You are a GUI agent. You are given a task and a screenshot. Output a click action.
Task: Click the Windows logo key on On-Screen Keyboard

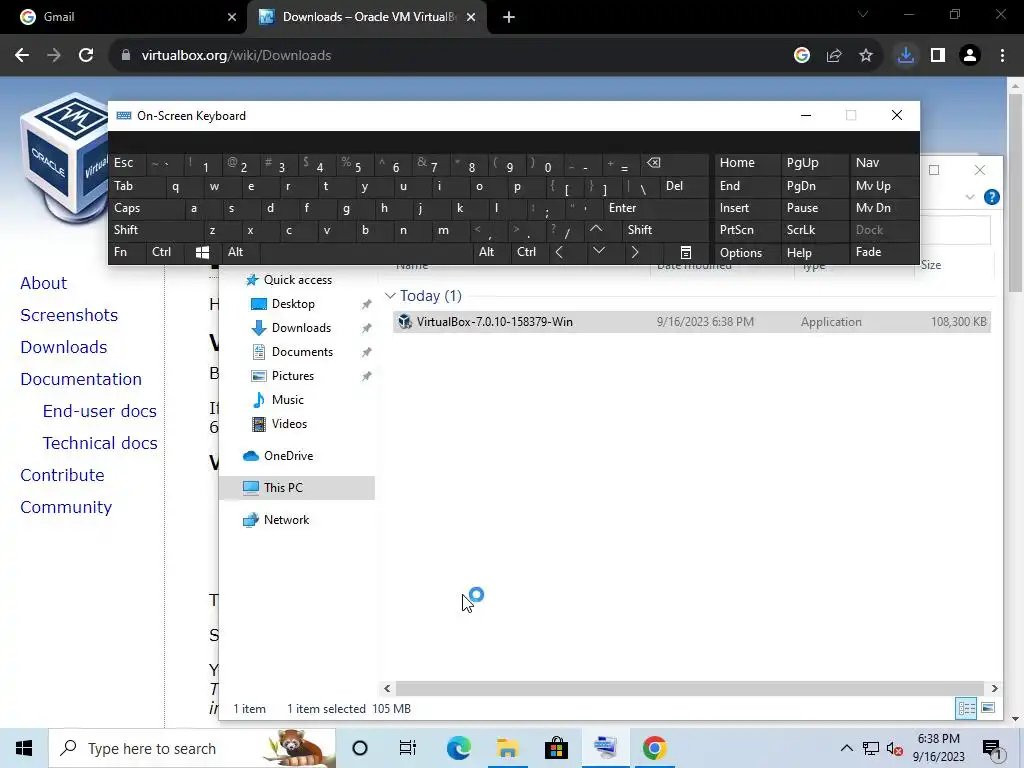202,252
